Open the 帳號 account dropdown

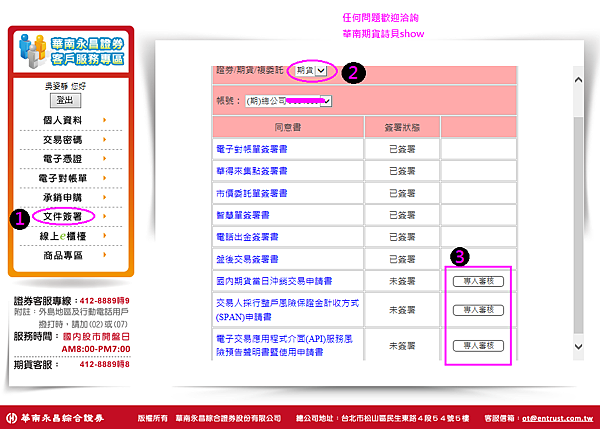(x=288, y=101)
